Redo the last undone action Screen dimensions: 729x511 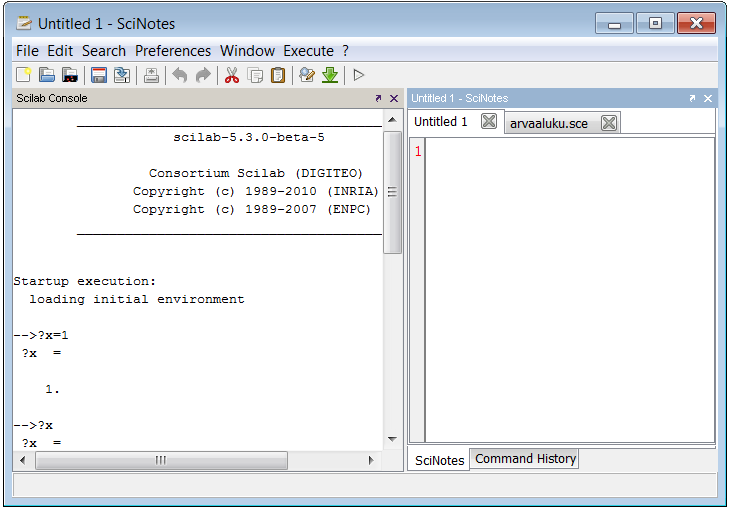tap(203, 75)
